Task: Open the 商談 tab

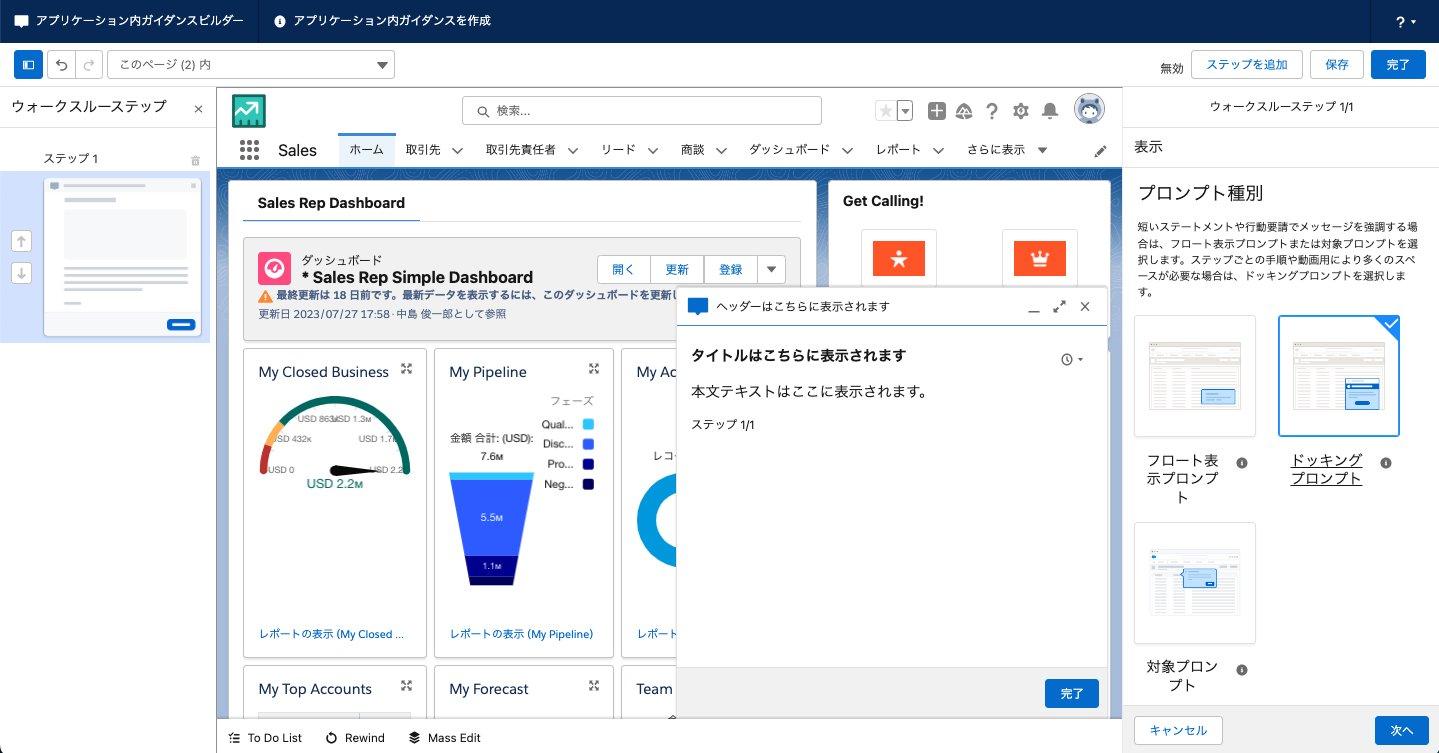Action: tap(692, 149)
